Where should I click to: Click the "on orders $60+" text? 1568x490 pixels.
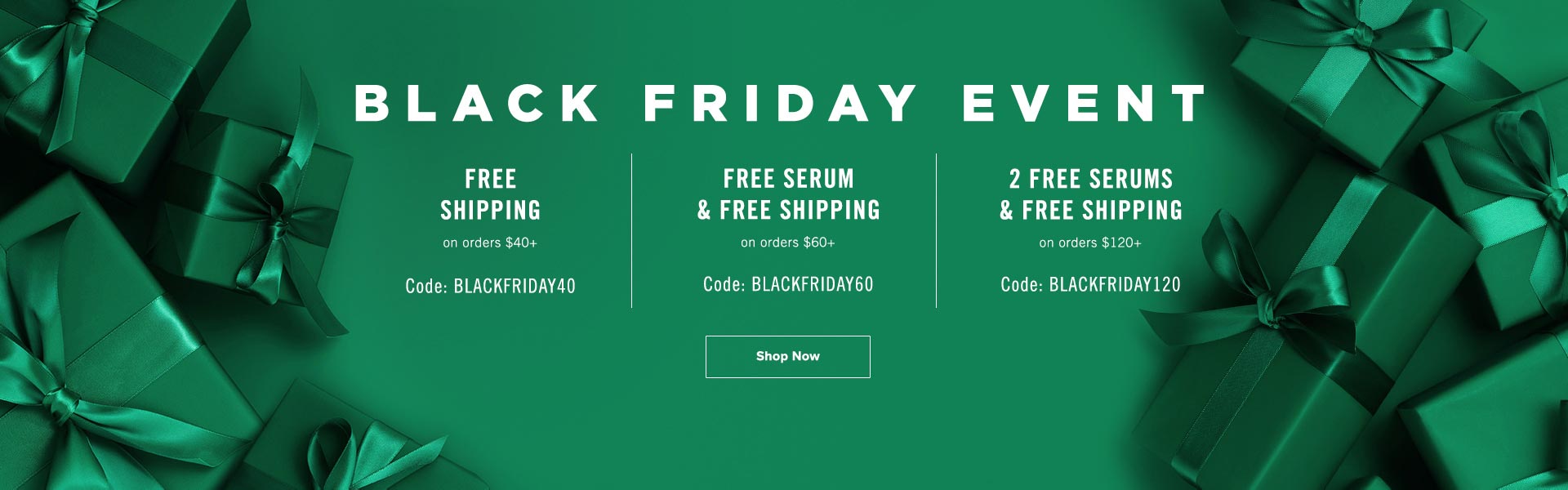788,243
